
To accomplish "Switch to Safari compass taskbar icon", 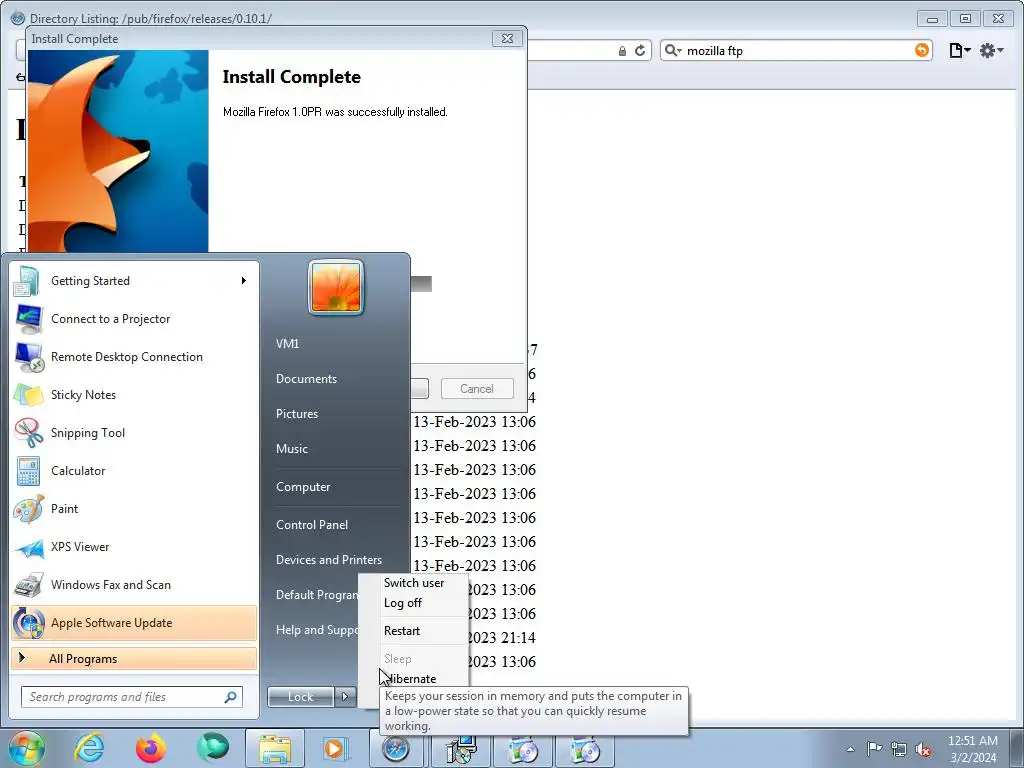I will tap(396, 749).
